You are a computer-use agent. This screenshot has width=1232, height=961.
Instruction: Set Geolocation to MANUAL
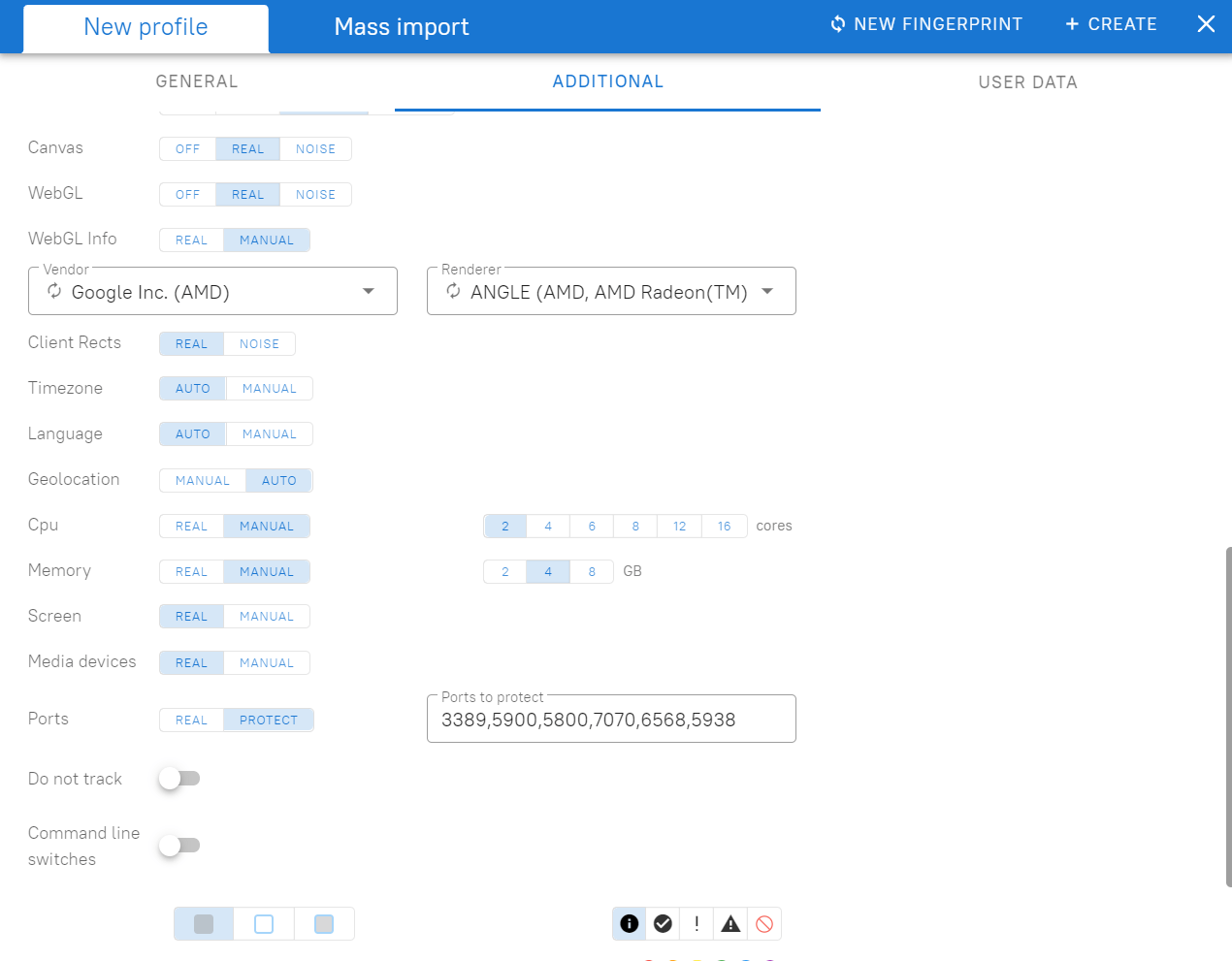(x=202, y=480)
